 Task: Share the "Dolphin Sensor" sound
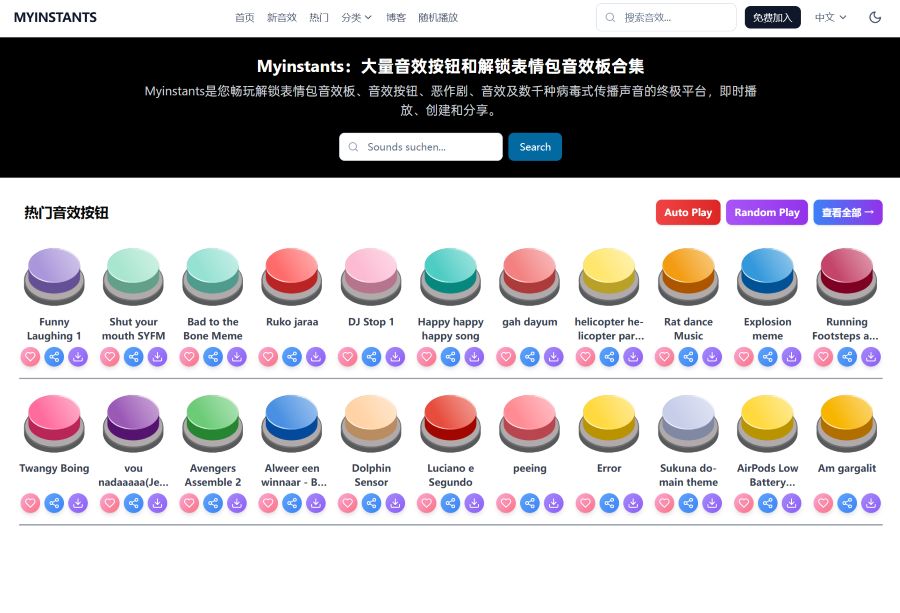coord(370,503)
